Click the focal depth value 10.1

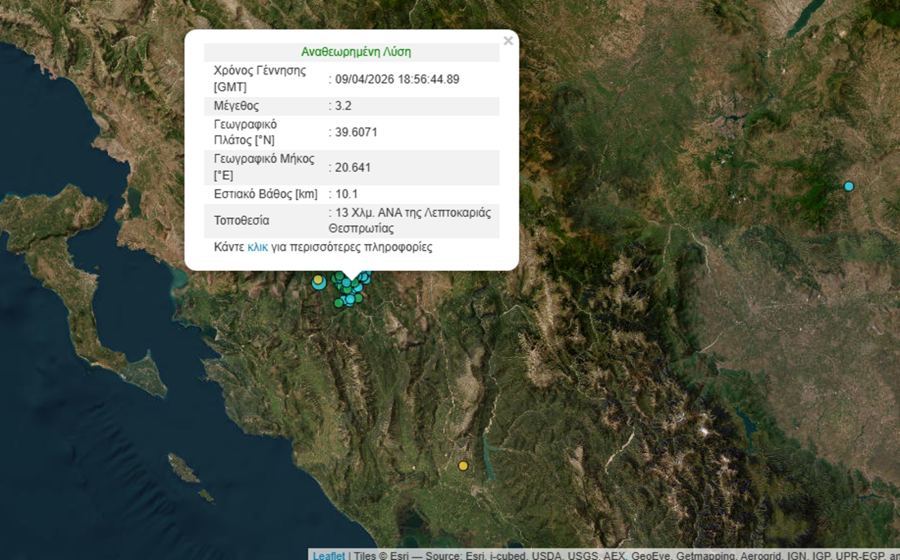click(x=346, y=194)
